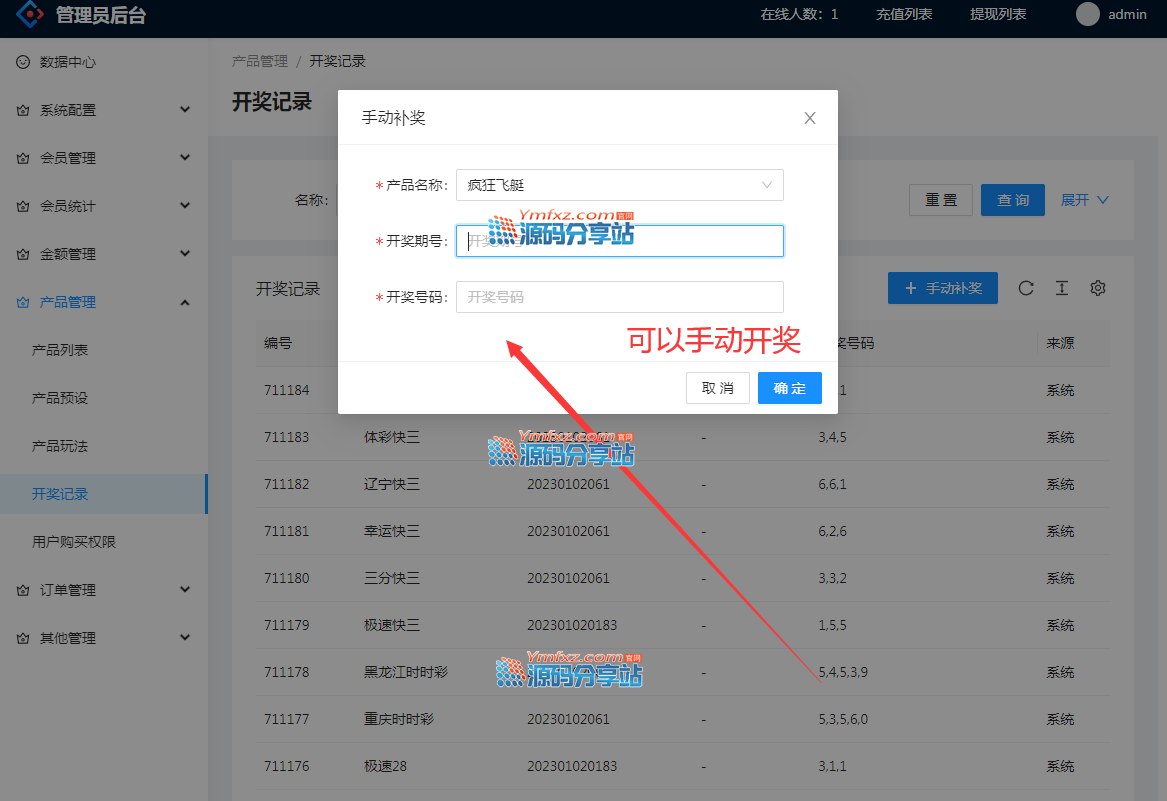1167x801 pixels.
Task: Click the logo icon beside 管理员后台
Action: coord(30,14)
